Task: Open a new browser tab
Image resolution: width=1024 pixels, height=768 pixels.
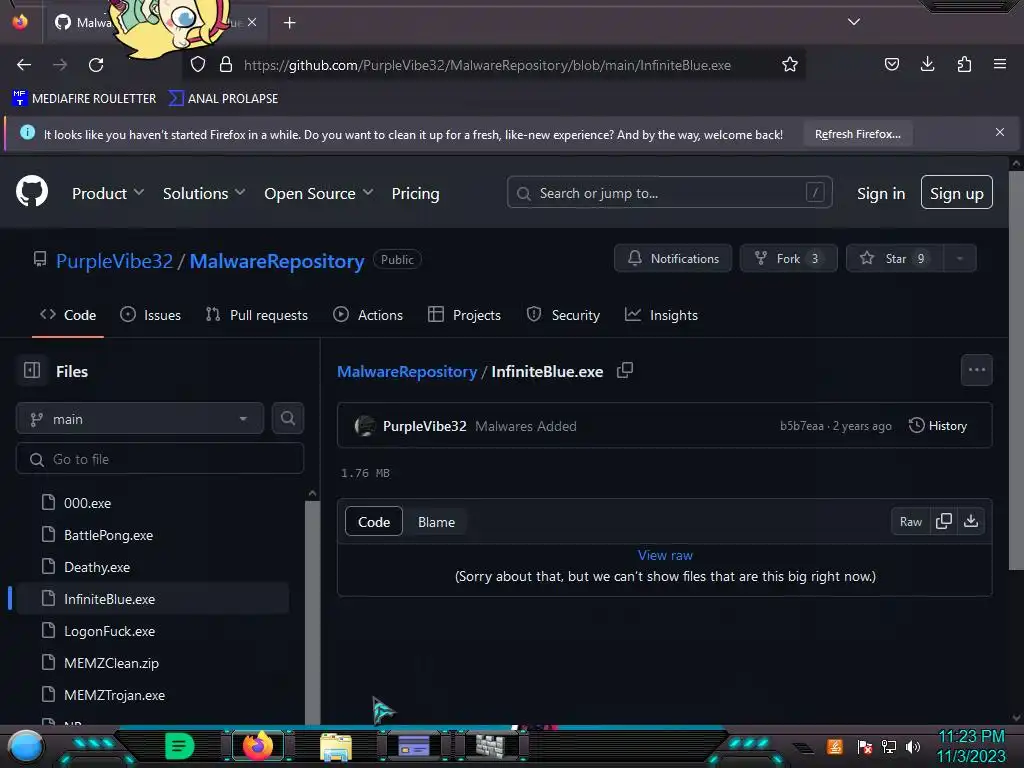Action: click(x=289, y=23)
